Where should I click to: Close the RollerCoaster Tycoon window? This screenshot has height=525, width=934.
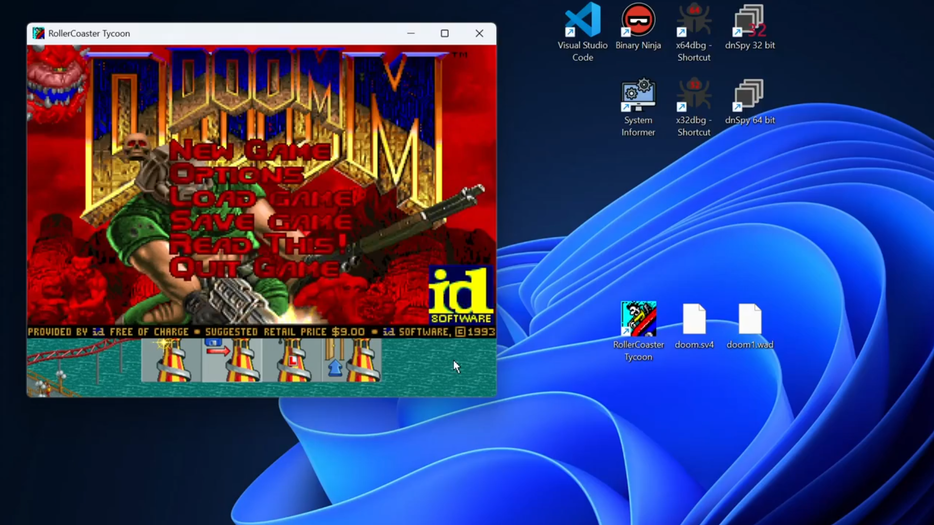click(x=479, y=33)
